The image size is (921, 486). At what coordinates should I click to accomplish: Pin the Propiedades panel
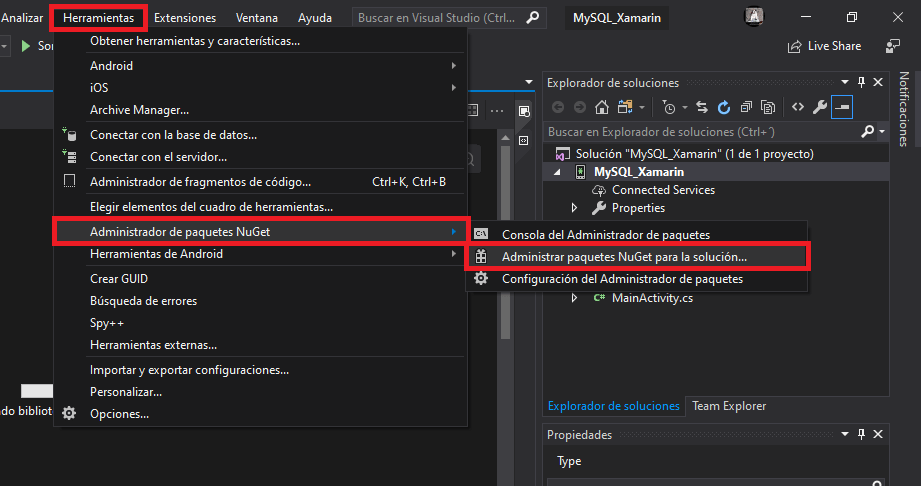pos(861,434)
